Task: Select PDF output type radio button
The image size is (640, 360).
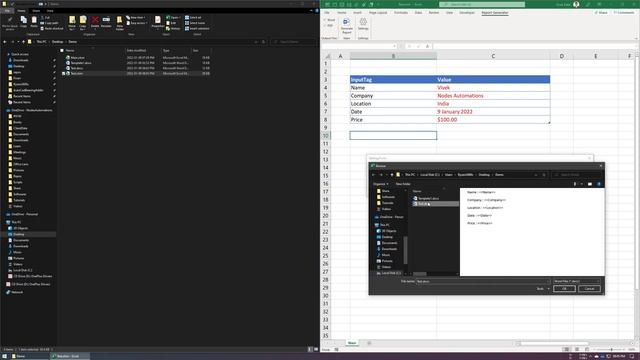Action: 329,25
